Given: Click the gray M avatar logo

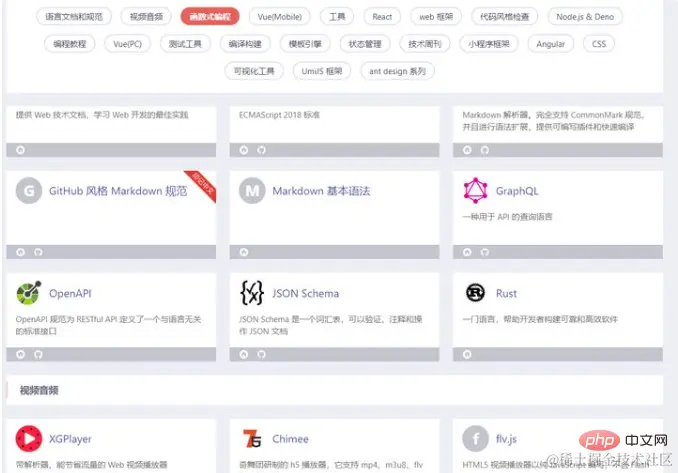Looking at the screenshot, I should point(252,191).
